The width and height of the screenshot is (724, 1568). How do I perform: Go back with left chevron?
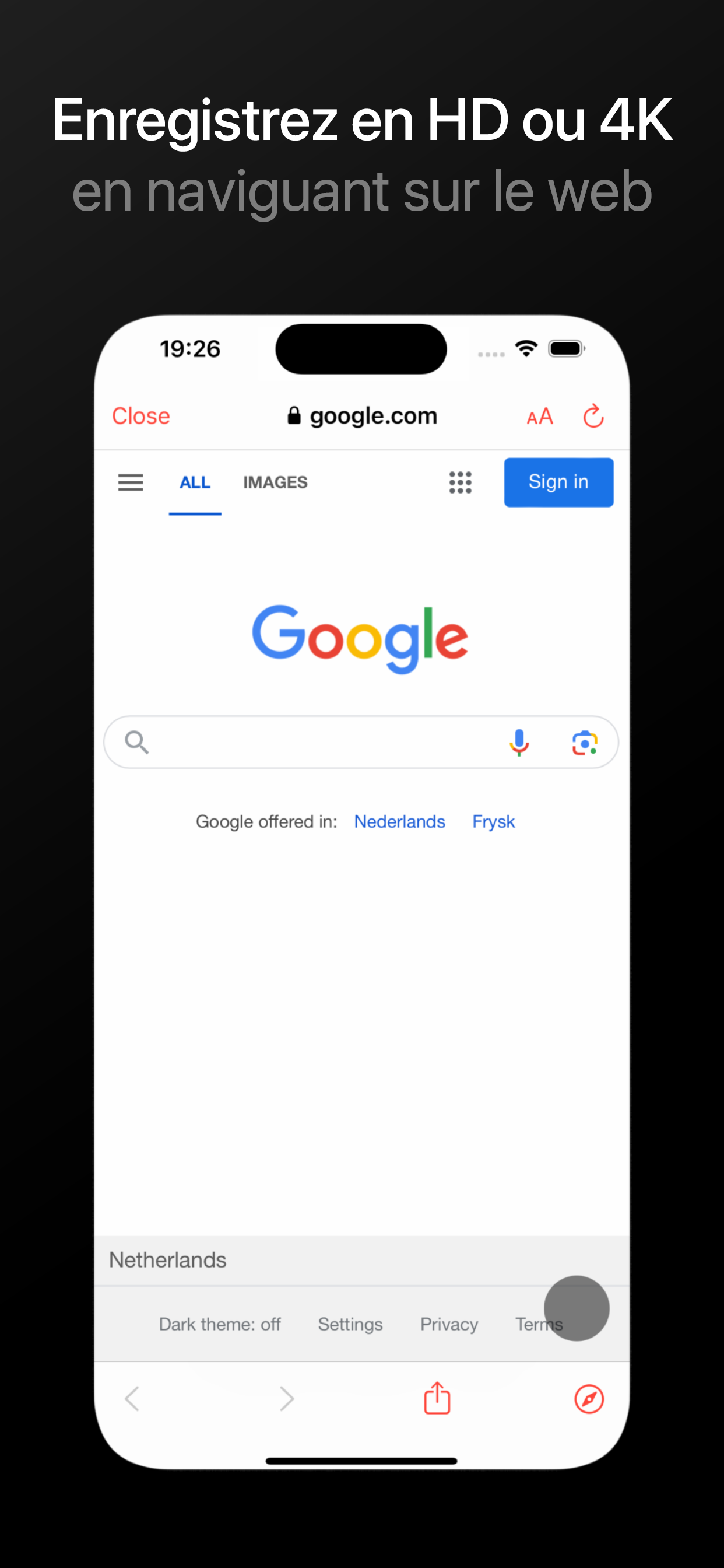132,1399
